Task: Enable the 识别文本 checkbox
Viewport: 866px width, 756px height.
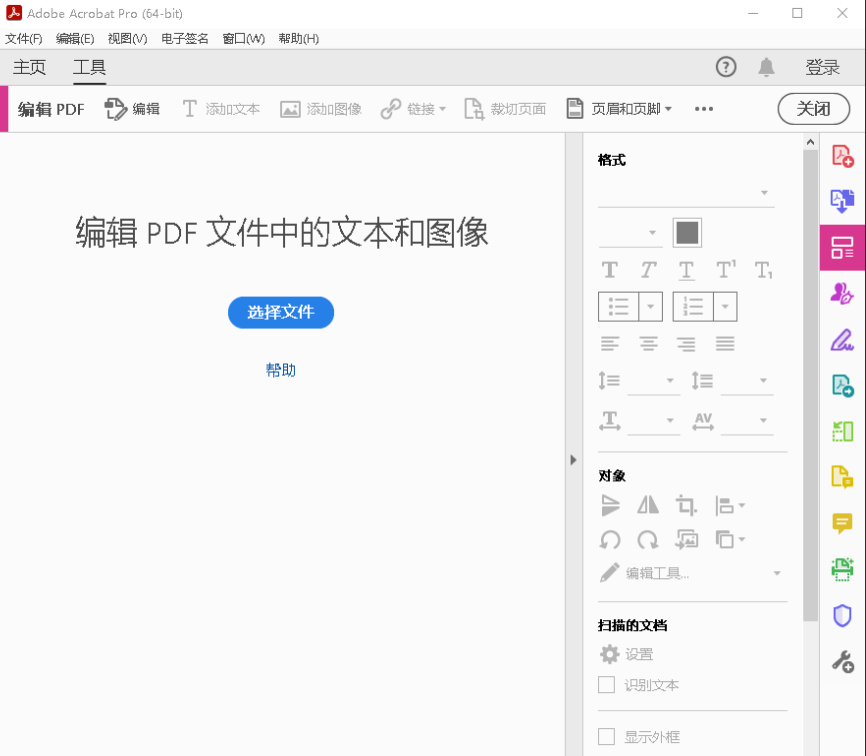Action: coord(606,685)
